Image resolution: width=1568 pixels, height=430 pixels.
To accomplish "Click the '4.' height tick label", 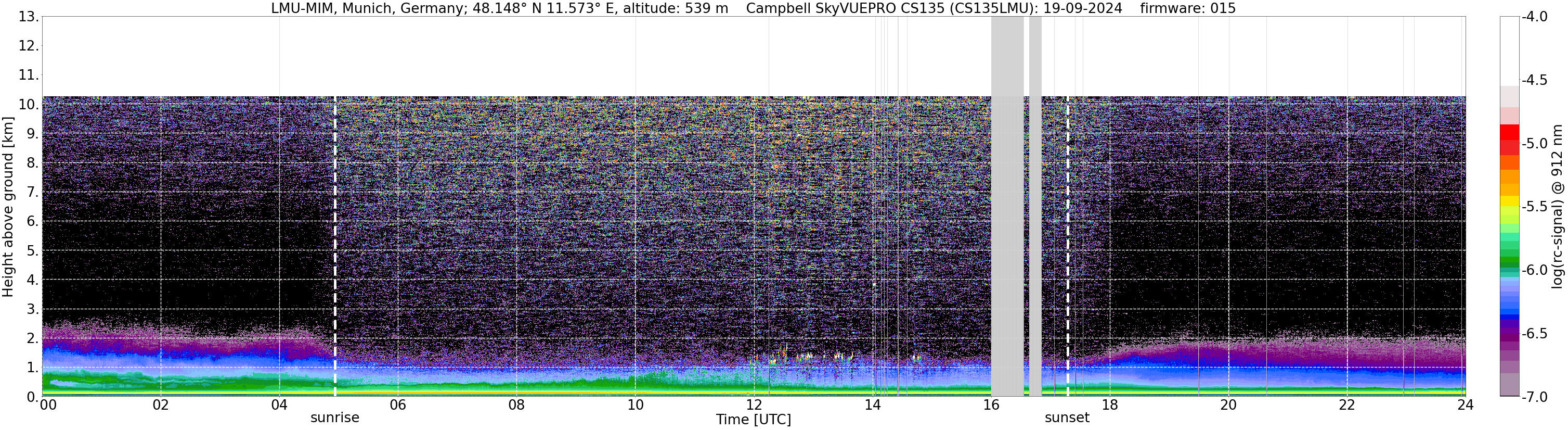I will pyautogui.click(x=33, y=280).
